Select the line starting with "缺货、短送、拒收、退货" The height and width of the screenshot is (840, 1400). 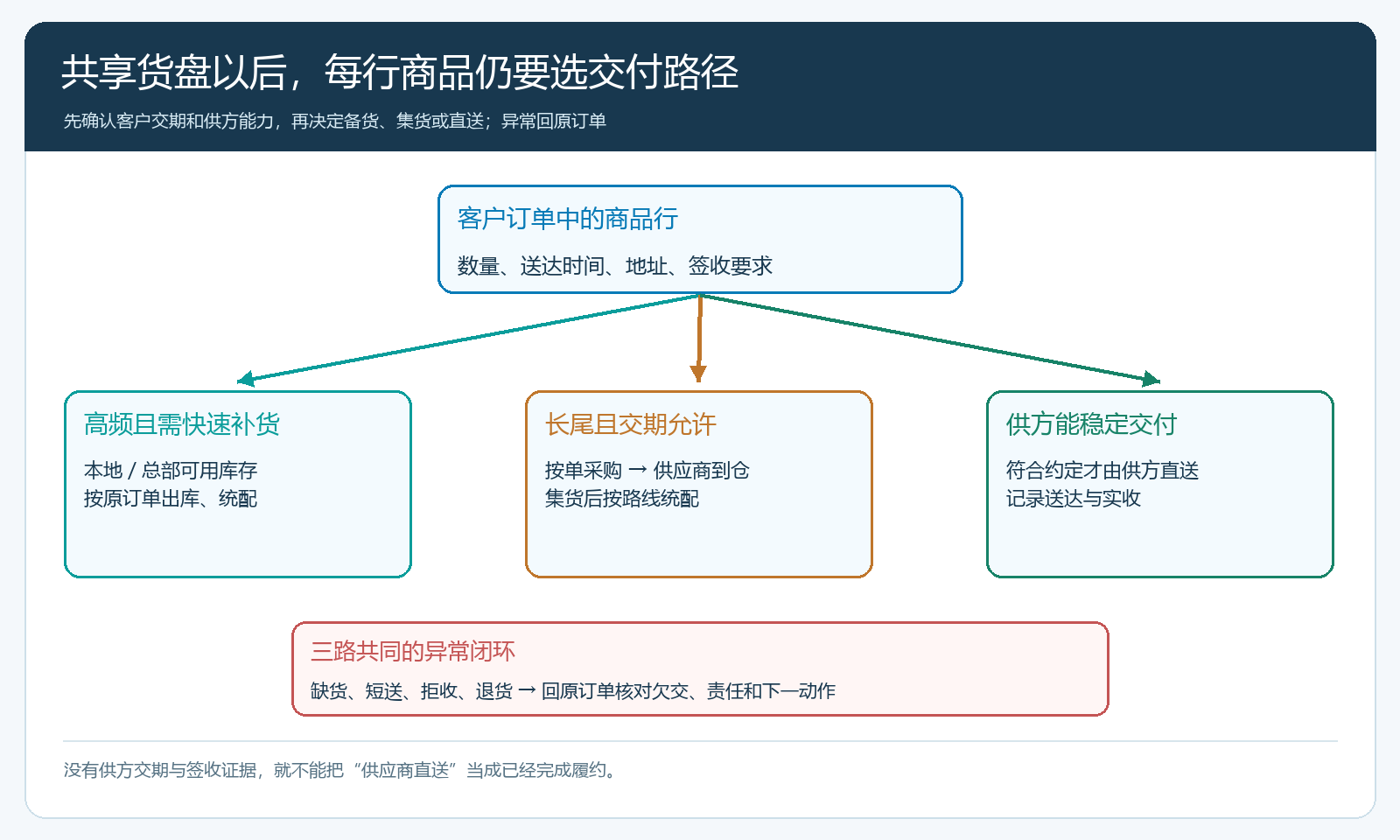click(573, 691)
